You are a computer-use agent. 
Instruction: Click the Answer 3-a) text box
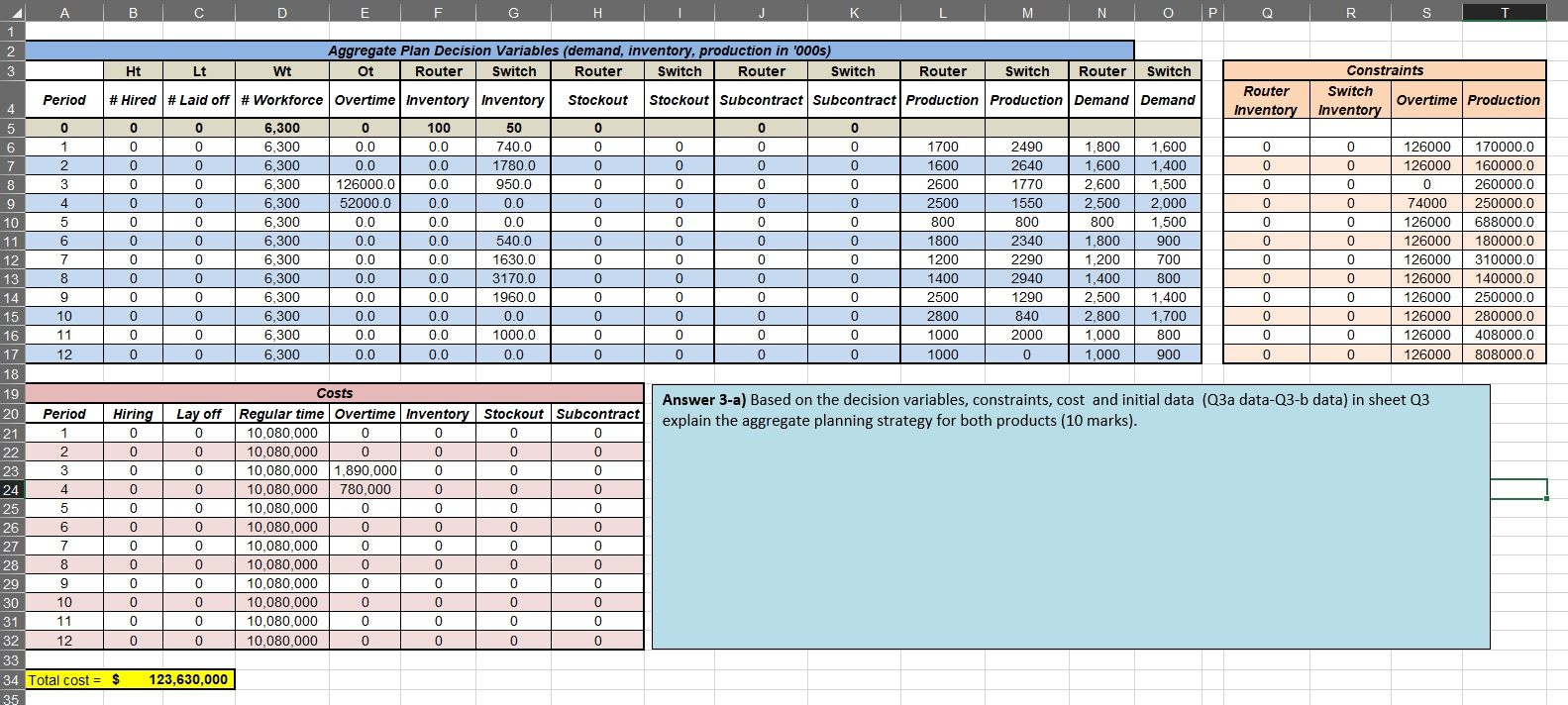1071,517
